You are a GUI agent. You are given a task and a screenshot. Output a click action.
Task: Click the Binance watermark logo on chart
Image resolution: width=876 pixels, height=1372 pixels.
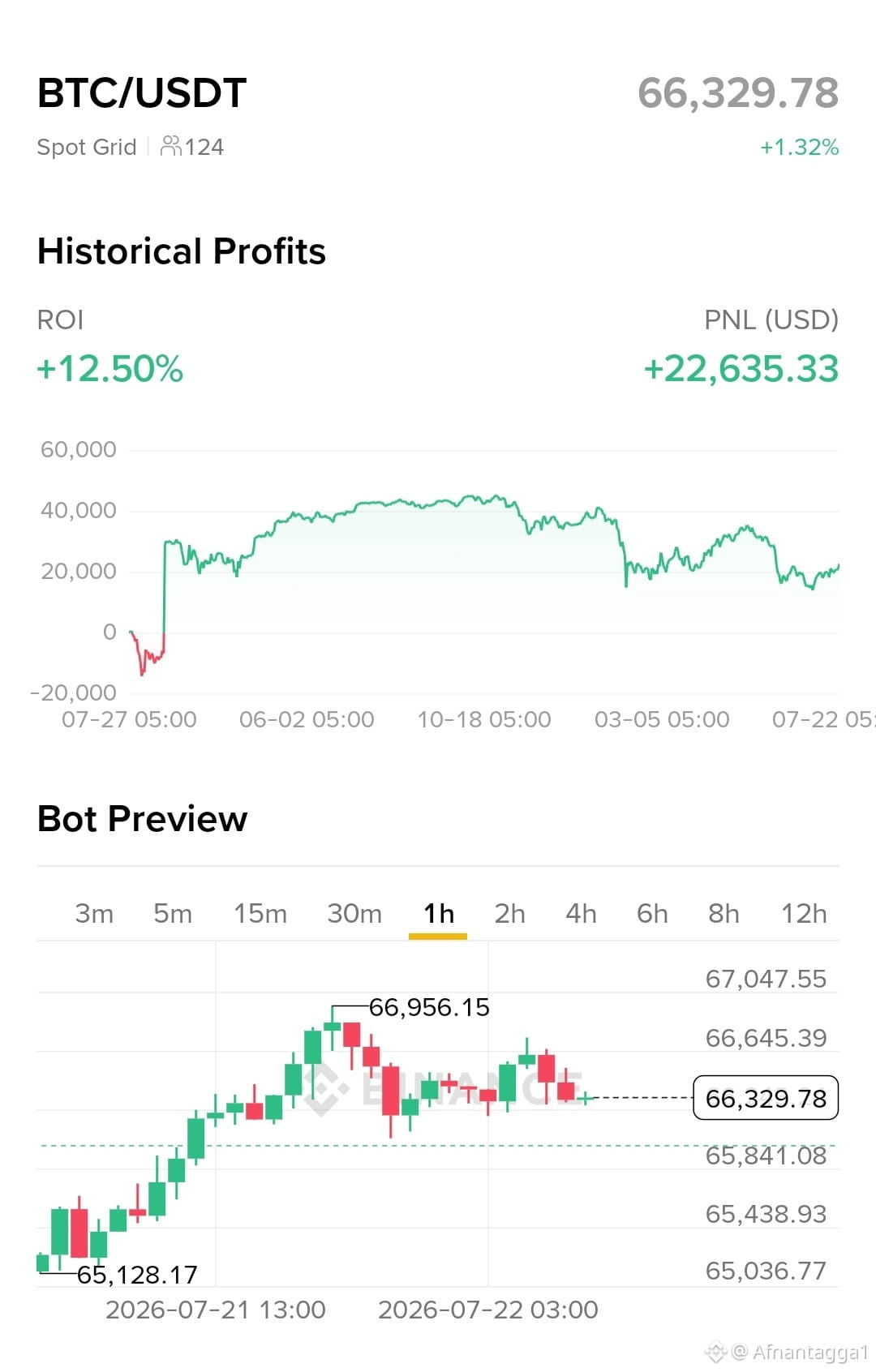tap(327, 1088)
